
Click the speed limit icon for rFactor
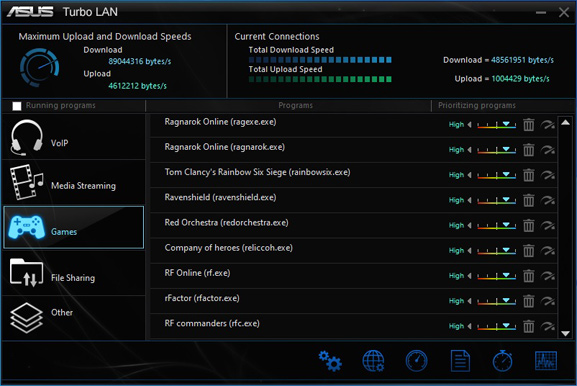pyautogui.click(x=548, y=301)
